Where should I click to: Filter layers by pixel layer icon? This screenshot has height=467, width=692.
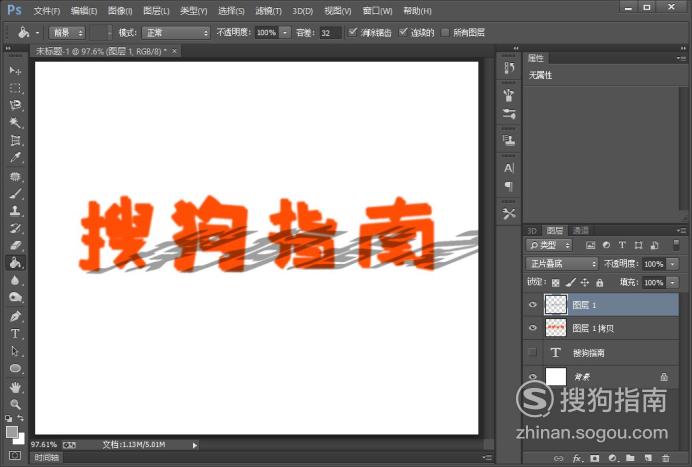(590, 245)
